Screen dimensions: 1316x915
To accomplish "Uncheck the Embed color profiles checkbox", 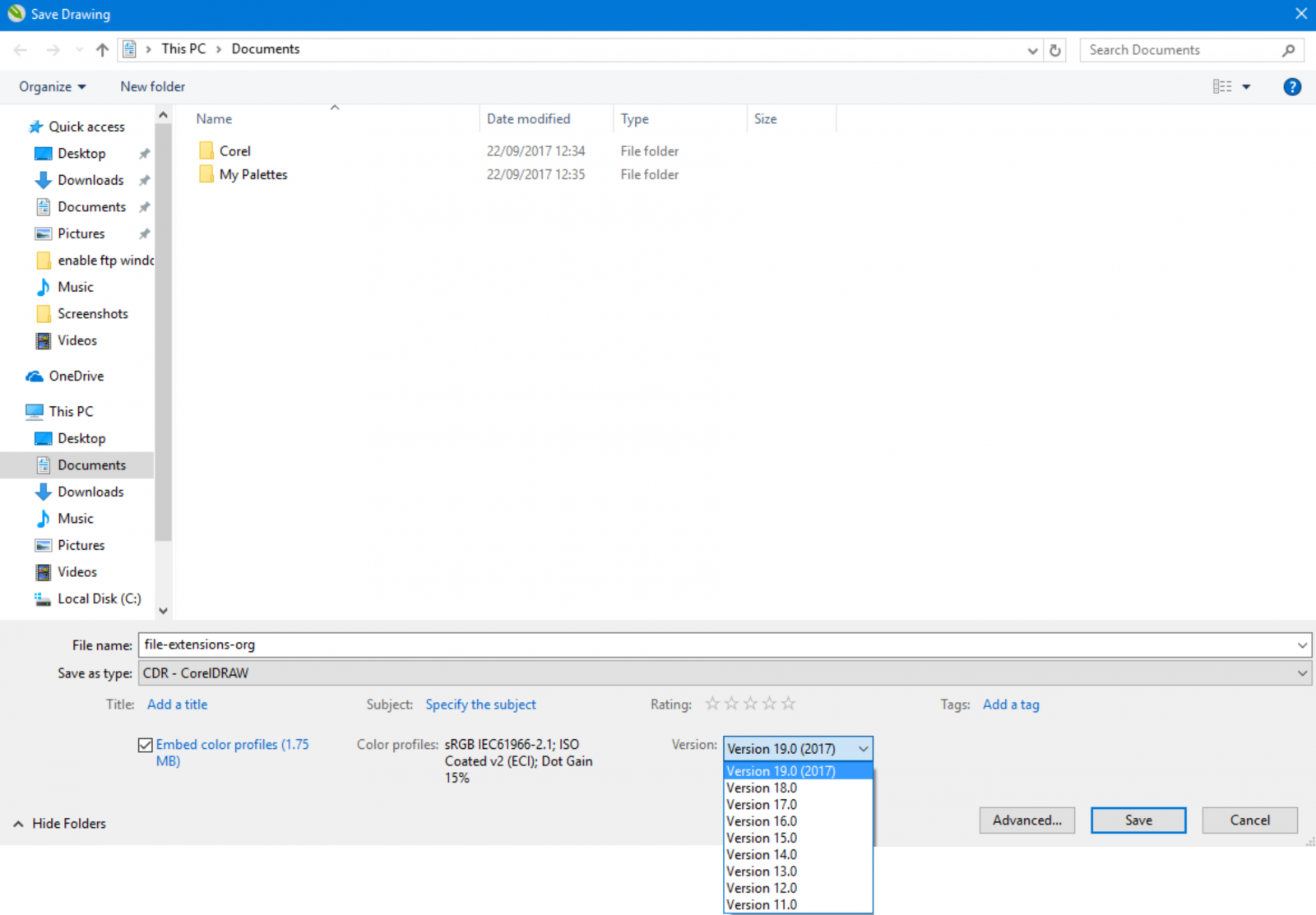I will point(145,744).
